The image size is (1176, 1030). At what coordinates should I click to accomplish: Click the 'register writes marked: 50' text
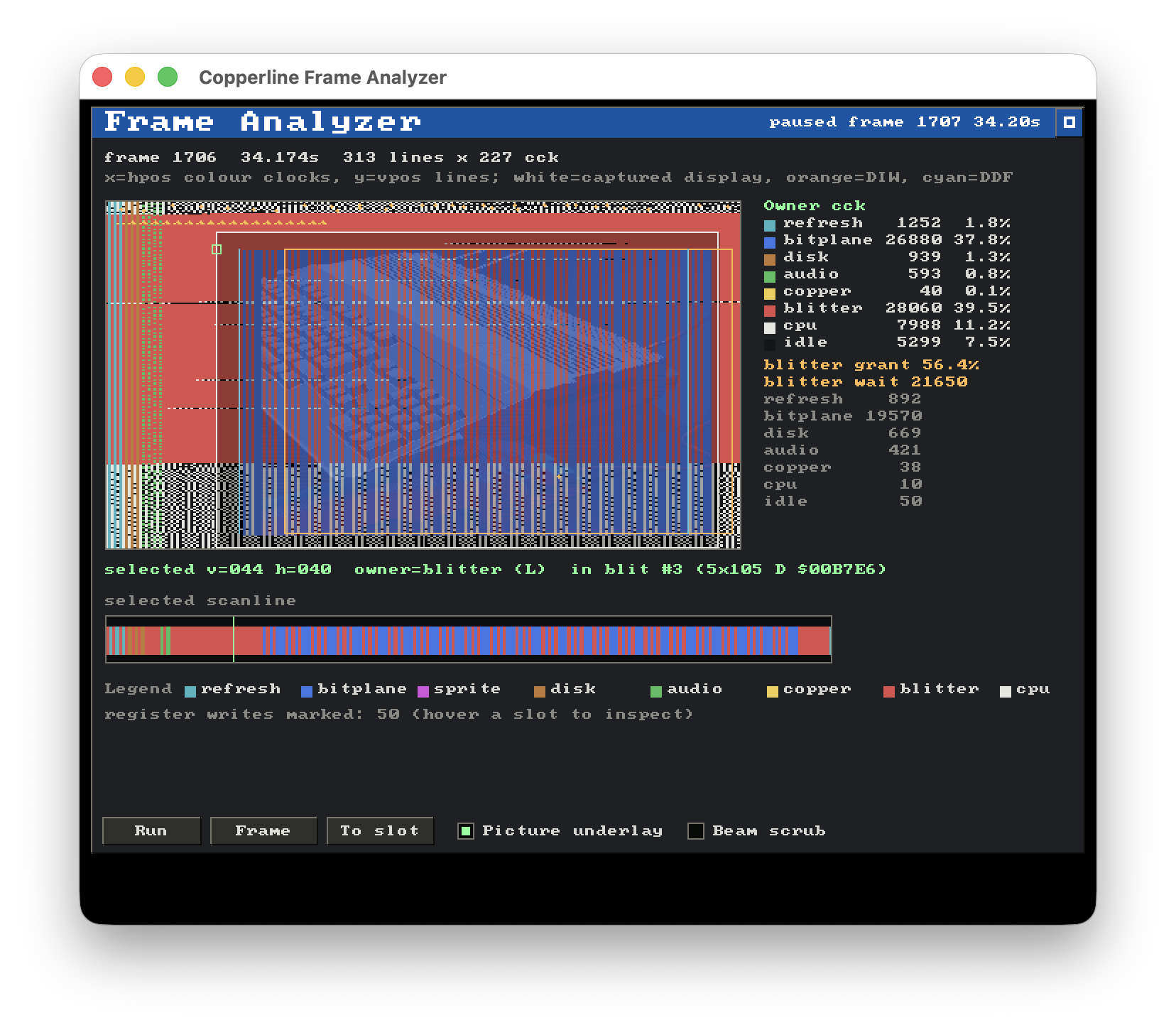[x=252, y=714]
